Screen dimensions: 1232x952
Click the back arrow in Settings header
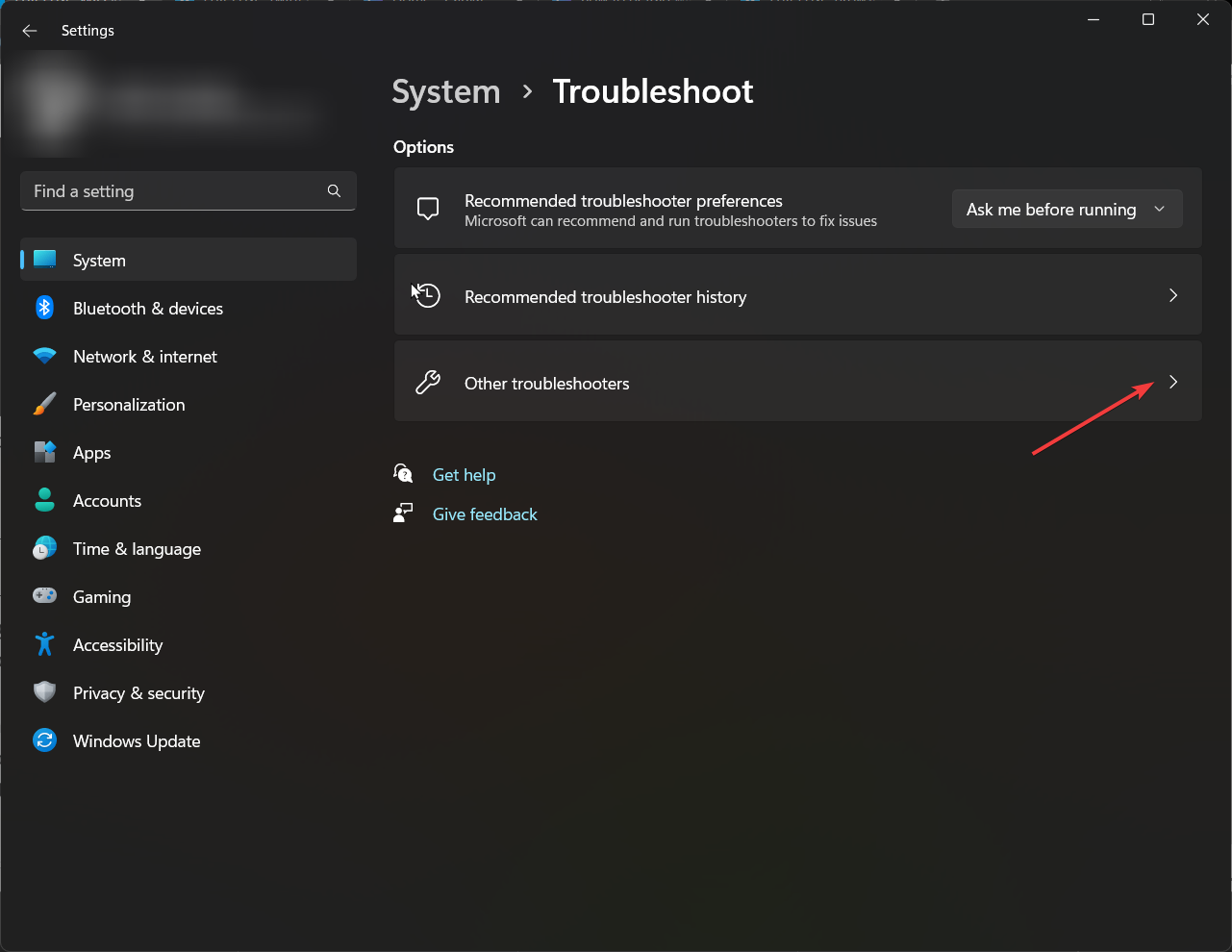30,31
